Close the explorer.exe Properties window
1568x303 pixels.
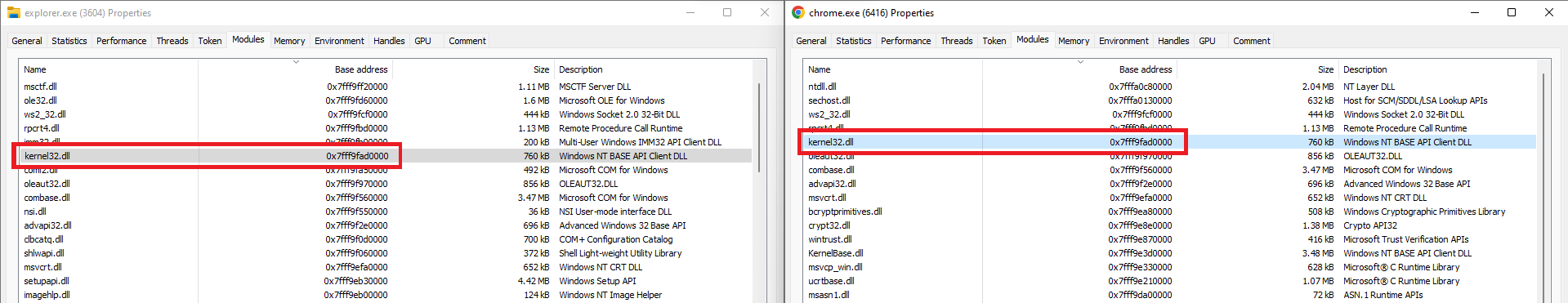pos(765,12)
